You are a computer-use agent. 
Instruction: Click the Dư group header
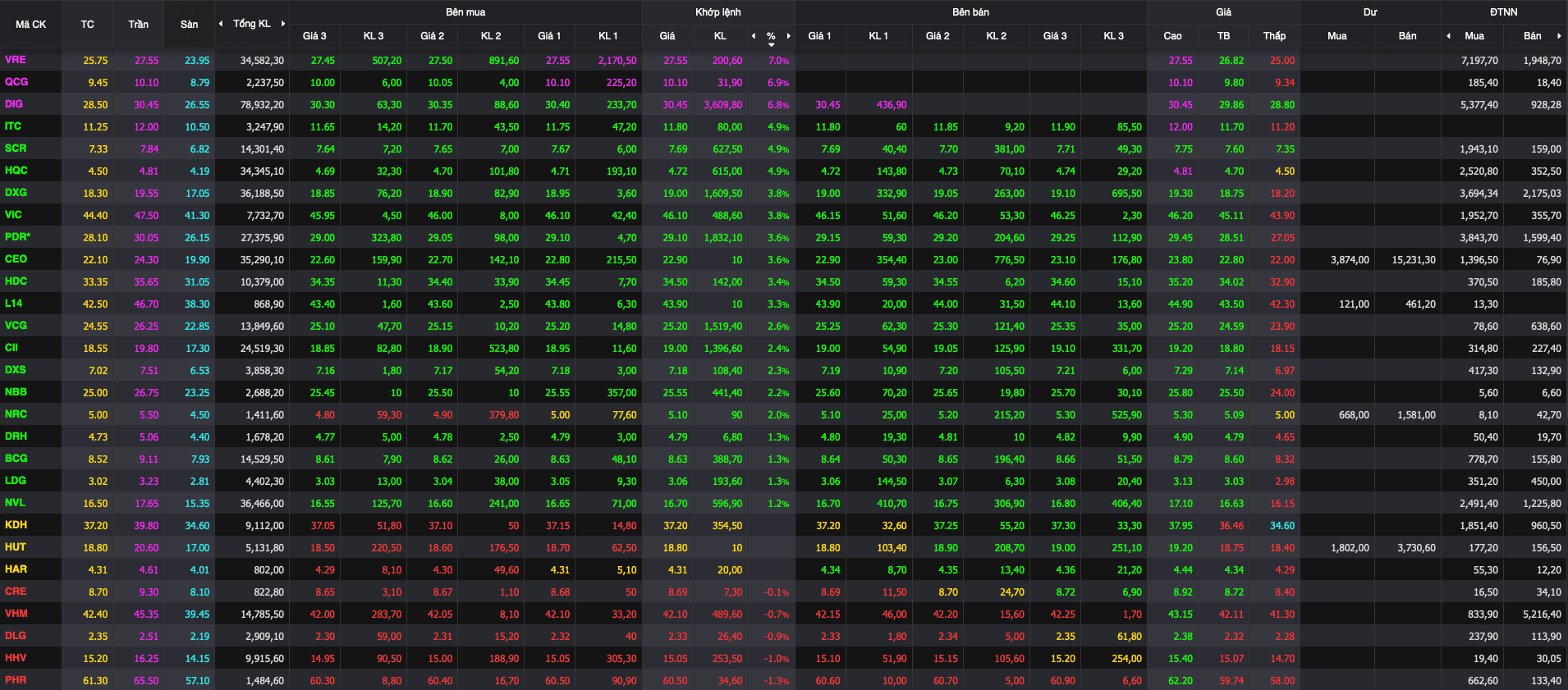point(1370,12)
